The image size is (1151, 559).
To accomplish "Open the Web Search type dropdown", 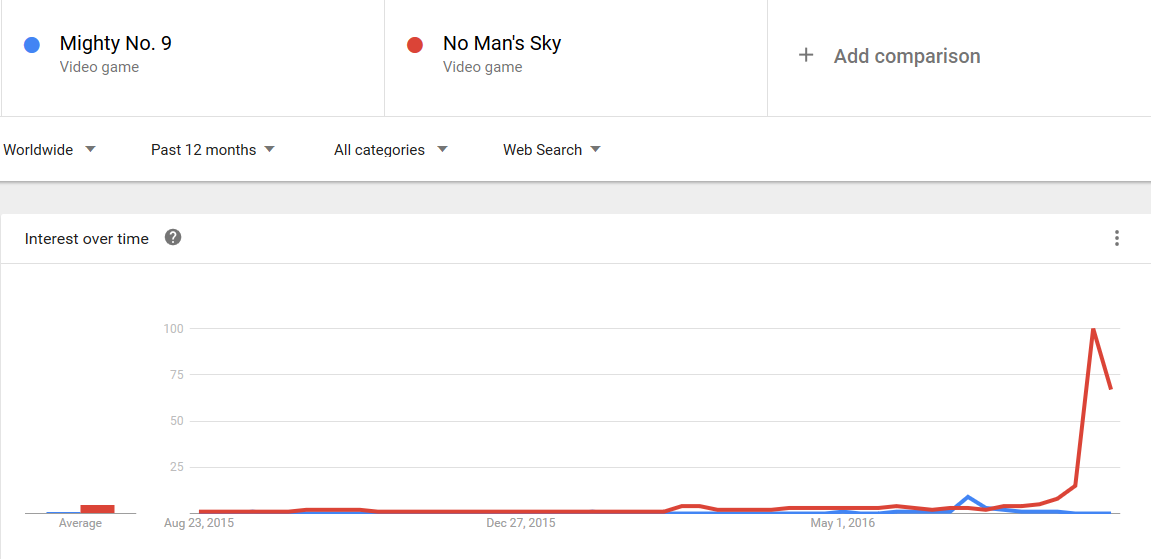I will tap(551, 150).
